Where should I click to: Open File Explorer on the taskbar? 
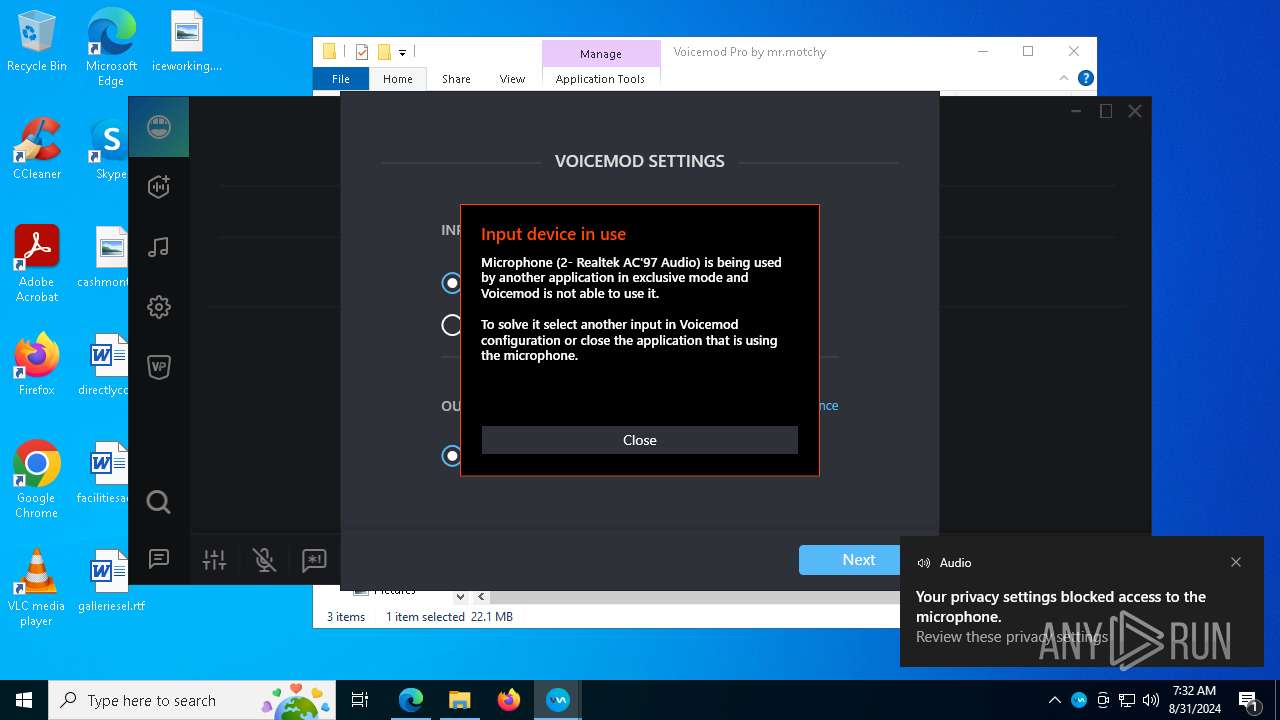(x=459, y=700)
